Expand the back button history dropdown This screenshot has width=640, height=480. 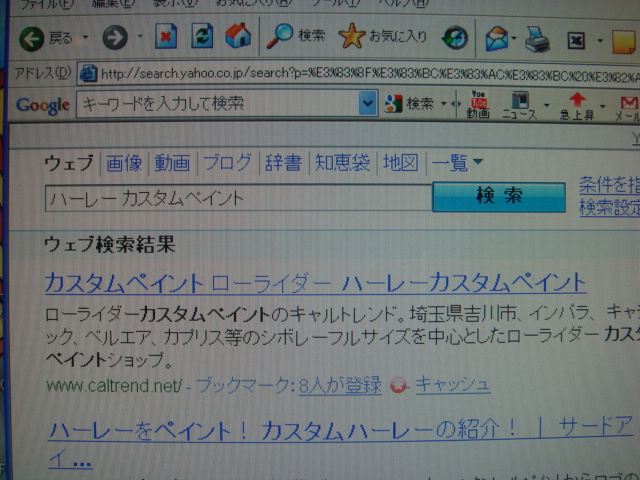[85, 37]
